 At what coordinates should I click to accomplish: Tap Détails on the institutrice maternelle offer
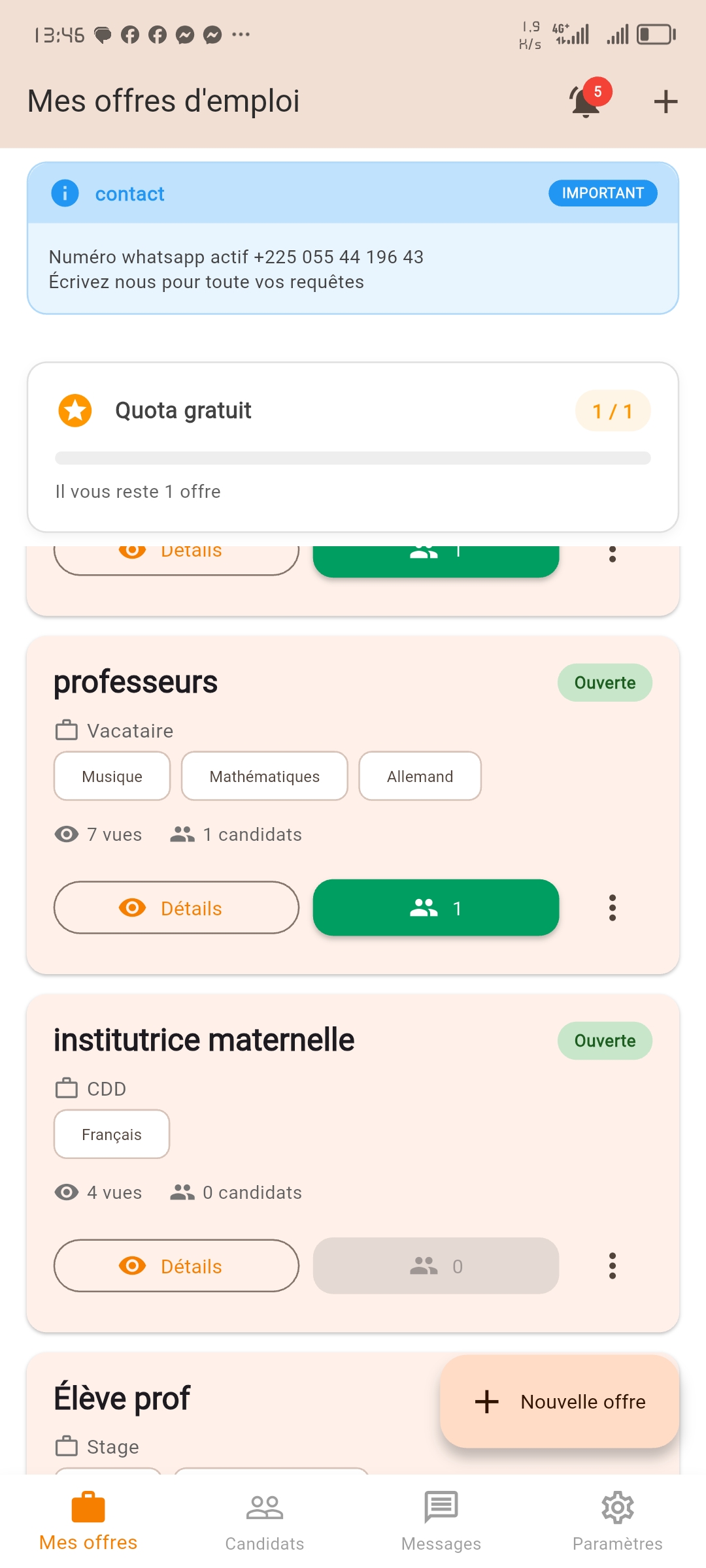(x=176, y=1266)
